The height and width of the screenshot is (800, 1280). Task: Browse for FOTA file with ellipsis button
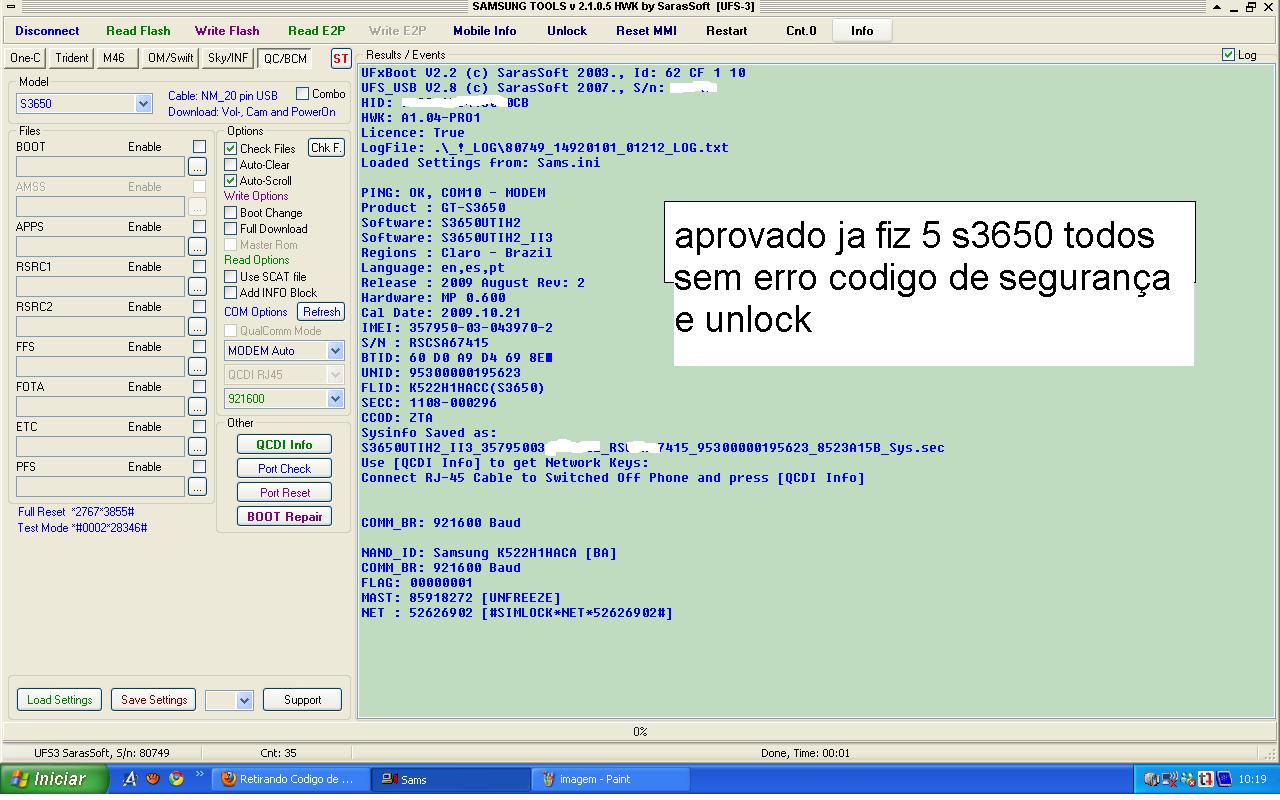click(197, 406)
